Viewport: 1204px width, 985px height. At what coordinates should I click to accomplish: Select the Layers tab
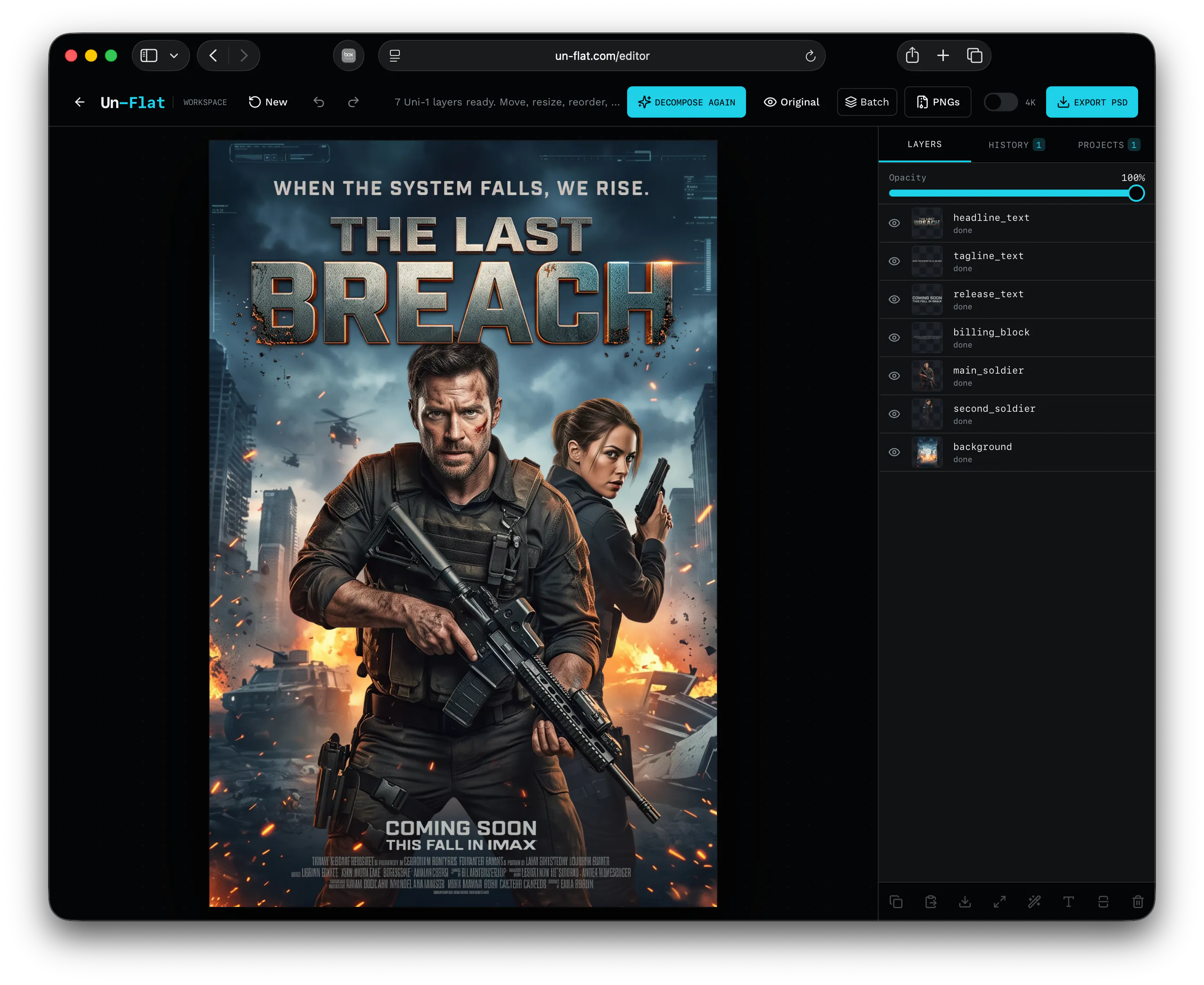tap(924, 144)
